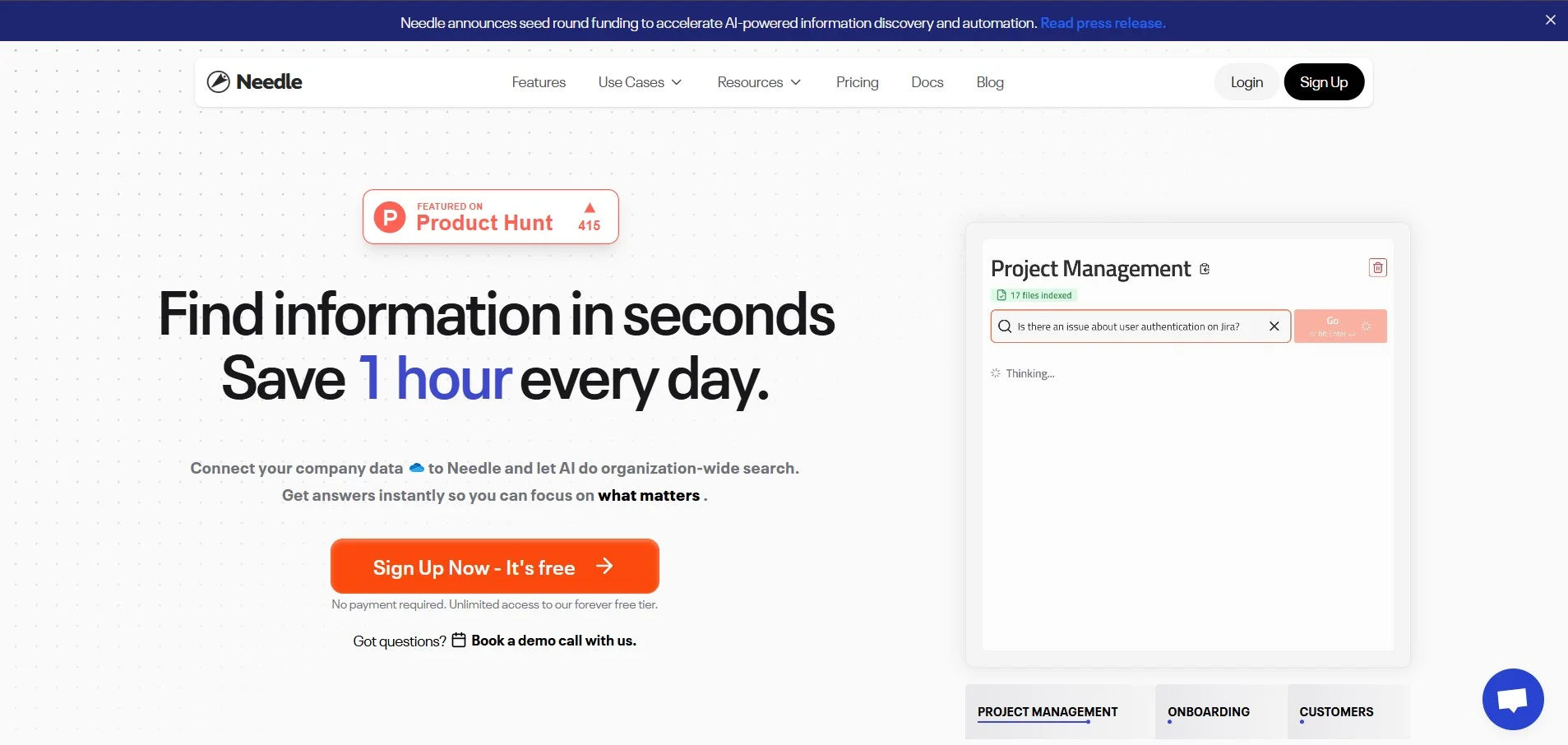Image resolution: width=1568 pixels, height=745 pixels.
Task: Open the Pricing page
Action: tap(857, 82)
